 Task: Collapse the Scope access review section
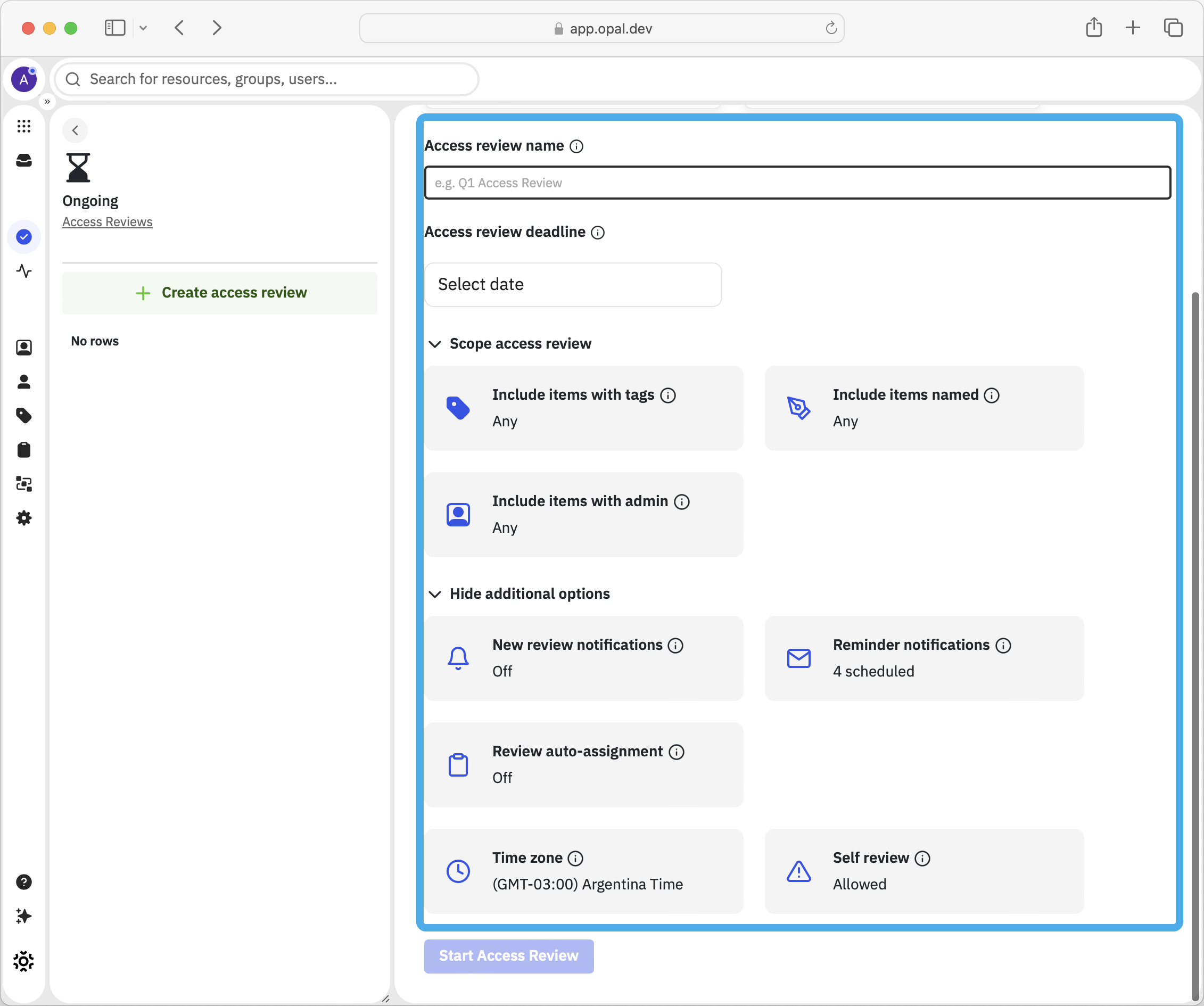click(x=511, y=343)
